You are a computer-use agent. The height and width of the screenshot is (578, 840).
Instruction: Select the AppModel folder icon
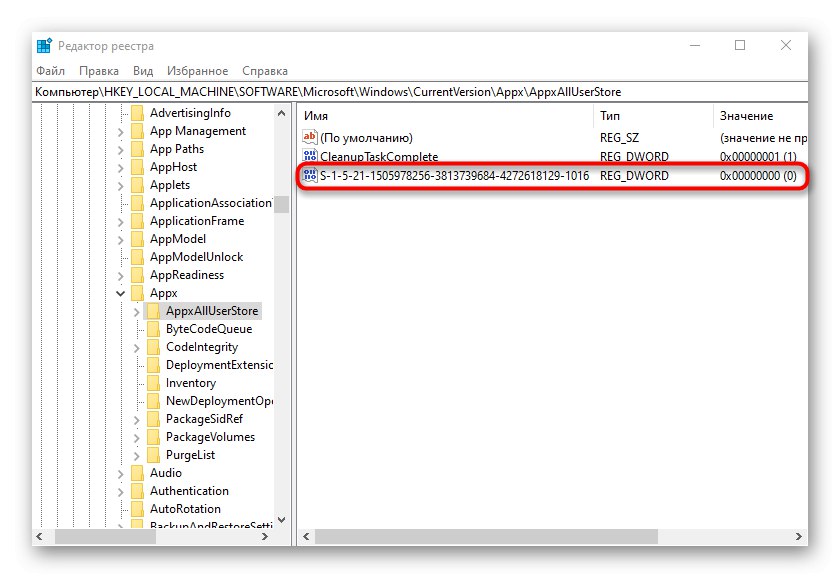138,239
